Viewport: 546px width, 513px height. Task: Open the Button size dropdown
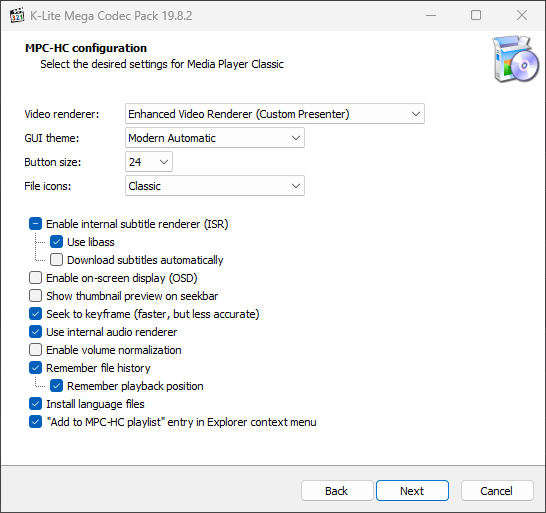[x=149, y=162]
